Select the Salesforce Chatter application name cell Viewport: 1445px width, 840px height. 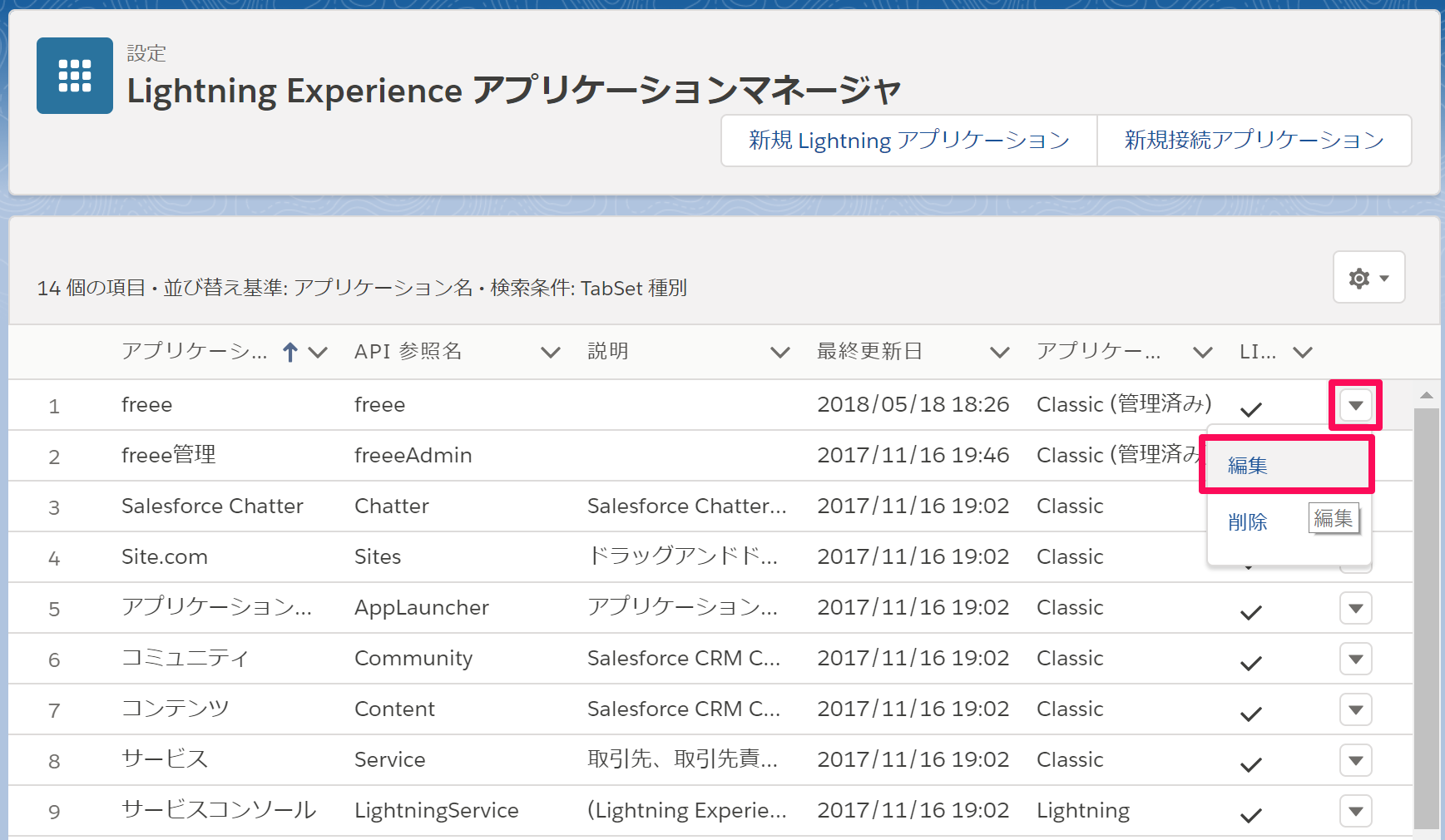[x=212, y=506]
